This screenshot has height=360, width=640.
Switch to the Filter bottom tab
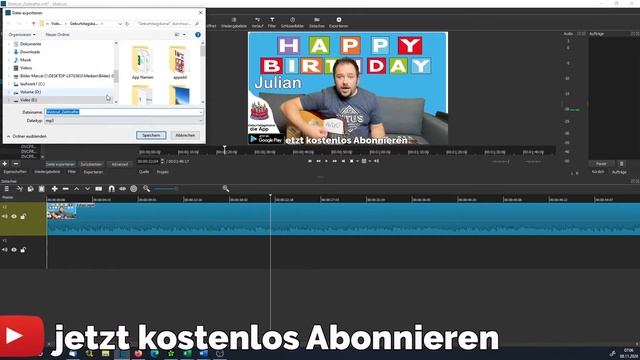(72, 172)
